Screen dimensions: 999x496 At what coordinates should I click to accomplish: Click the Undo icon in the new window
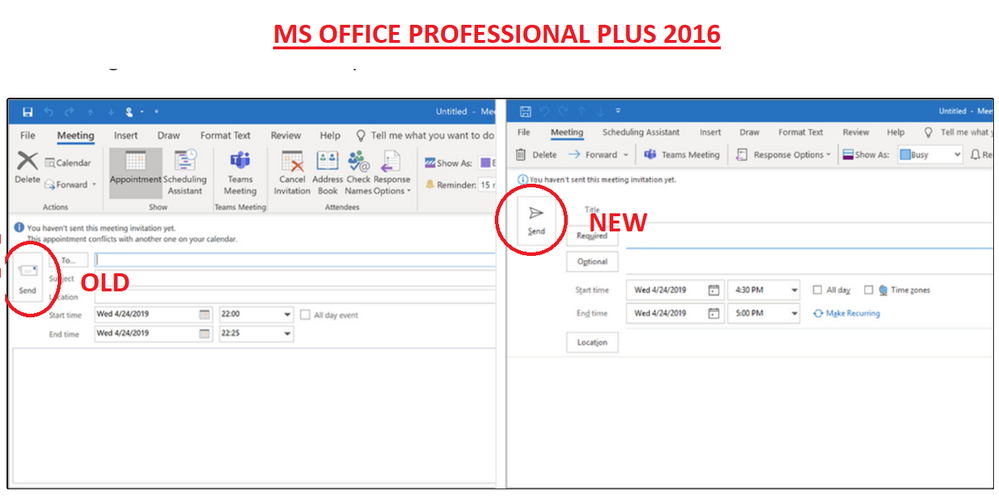[x=544, y=111]
